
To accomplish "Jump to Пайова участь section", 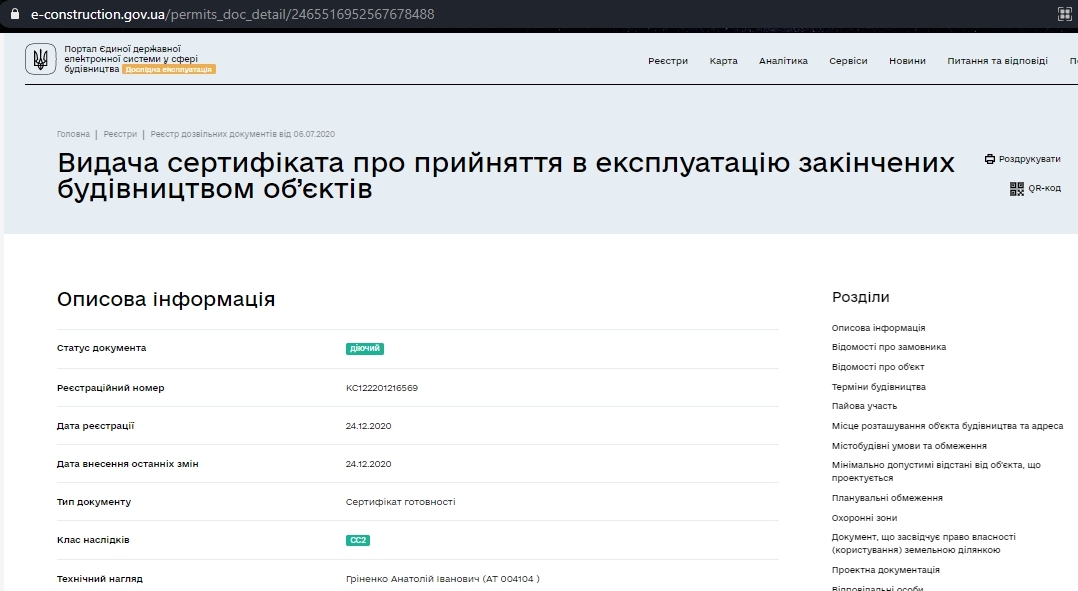I will point(864,406).
